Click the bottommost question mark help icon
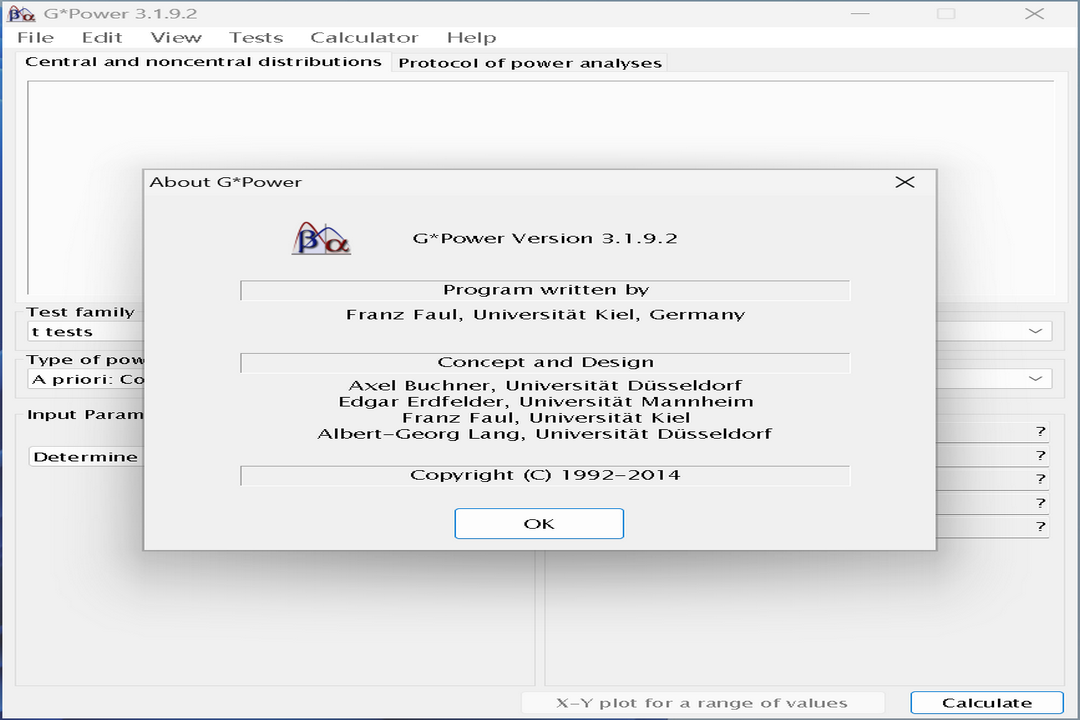This screenshot has height=720, width=1080. [1040, 526]
